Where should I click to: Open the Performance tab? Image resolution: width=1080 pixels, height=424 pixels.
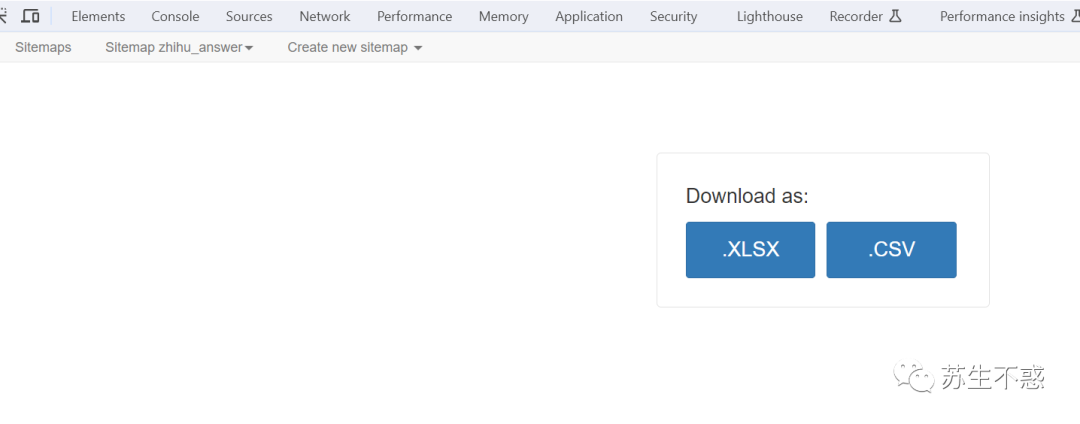coord(415,17)
